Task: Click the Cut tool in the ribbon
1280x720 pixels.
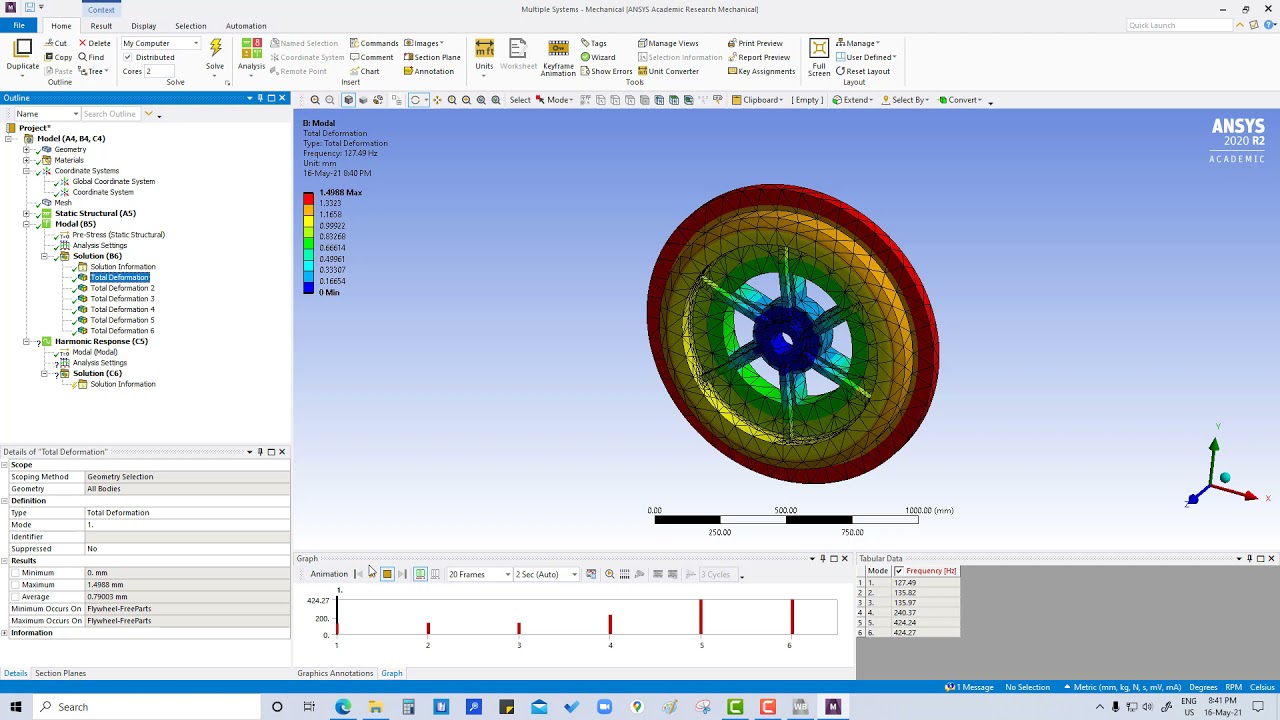Action: [56, 43]
